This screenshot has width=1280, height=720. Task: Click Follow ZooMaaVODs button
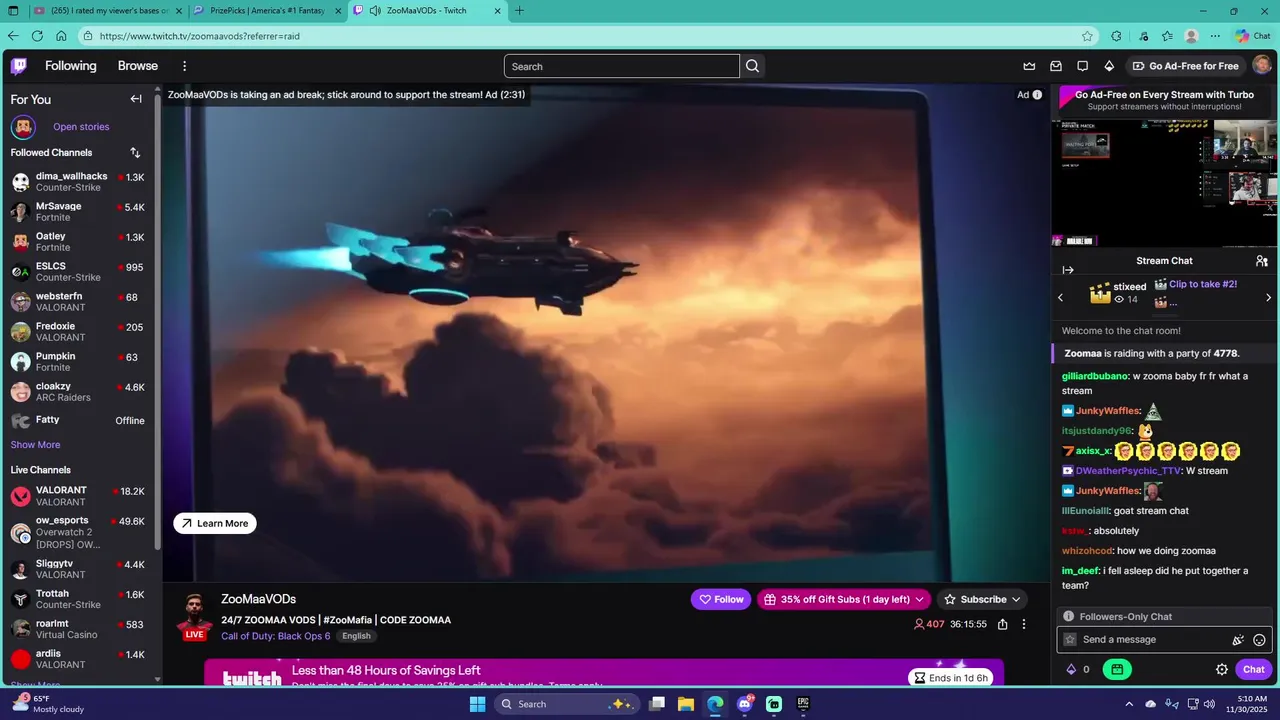(721, 599)
